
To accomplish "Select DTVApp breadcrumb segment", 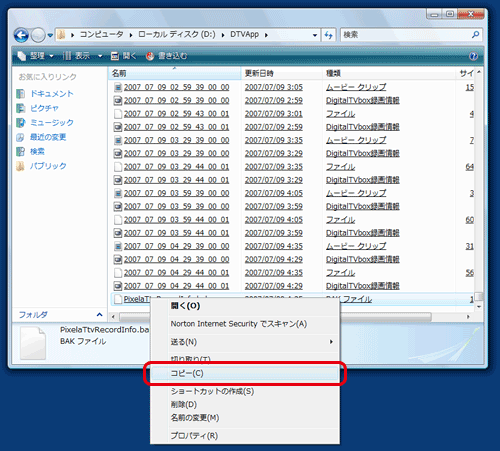I will (244, 34).
